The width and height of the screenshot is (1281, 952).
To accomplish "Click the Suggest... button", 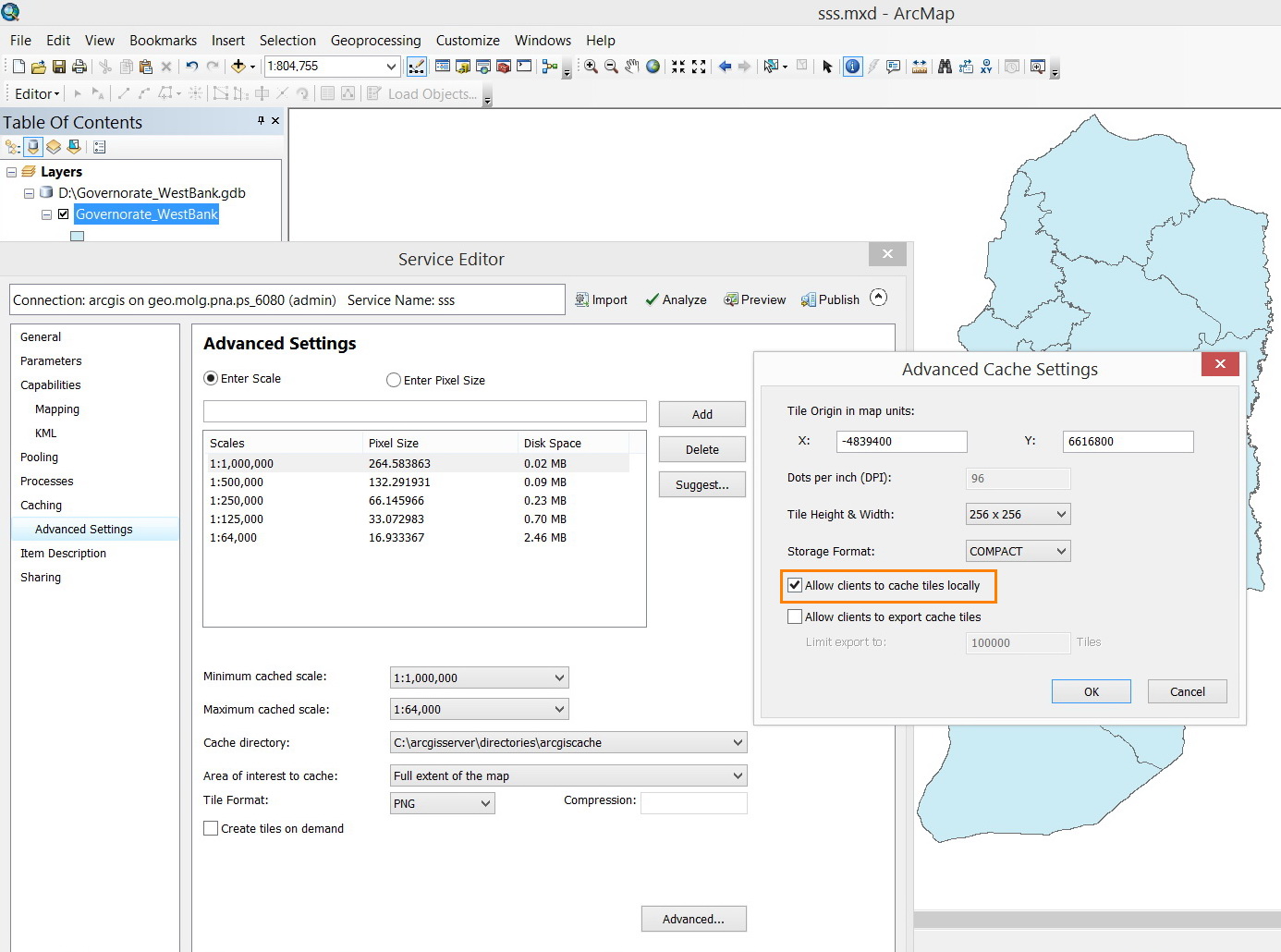I will point(702,484).
